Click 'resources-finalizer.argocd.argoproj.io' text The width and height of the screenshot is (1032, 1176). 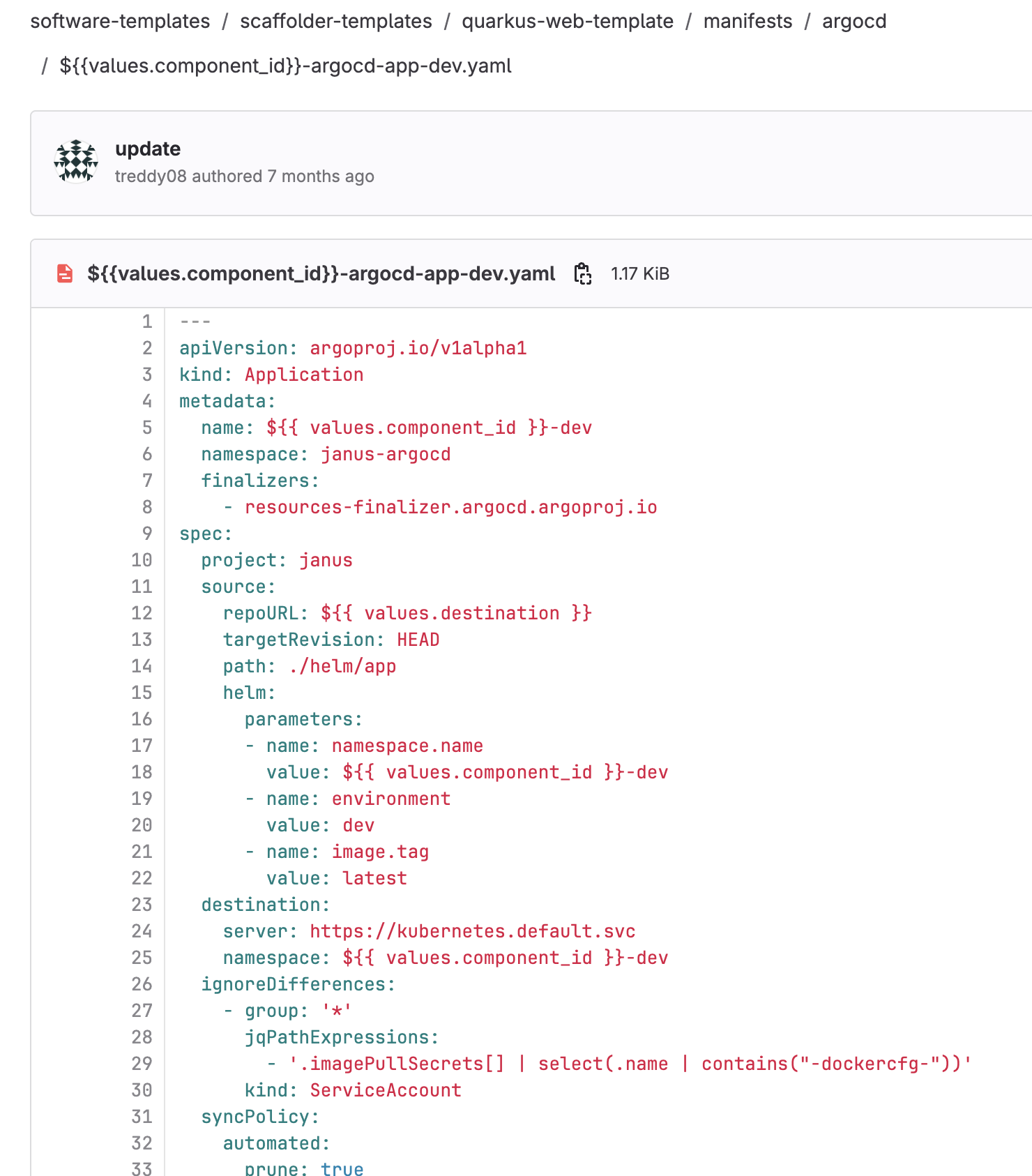(x=450, y=507)
